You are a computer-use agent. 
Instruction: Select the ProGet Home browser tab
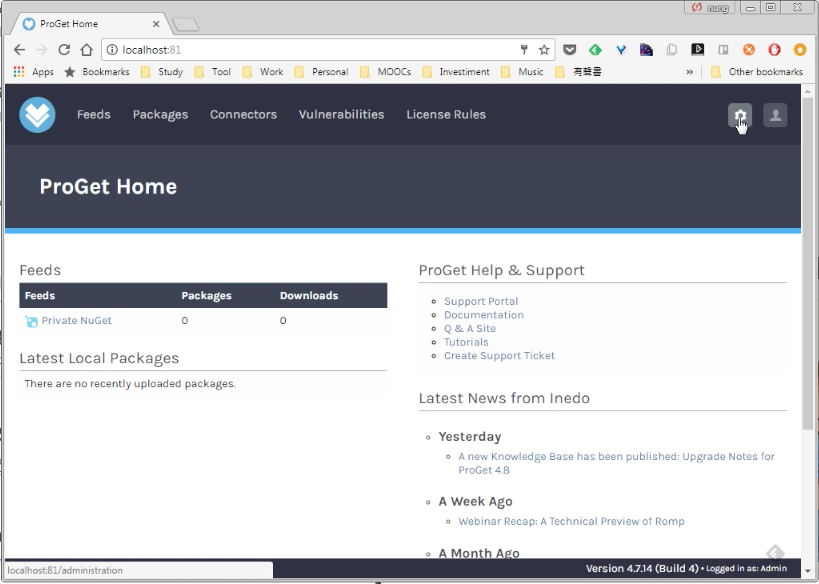point(91,24)
